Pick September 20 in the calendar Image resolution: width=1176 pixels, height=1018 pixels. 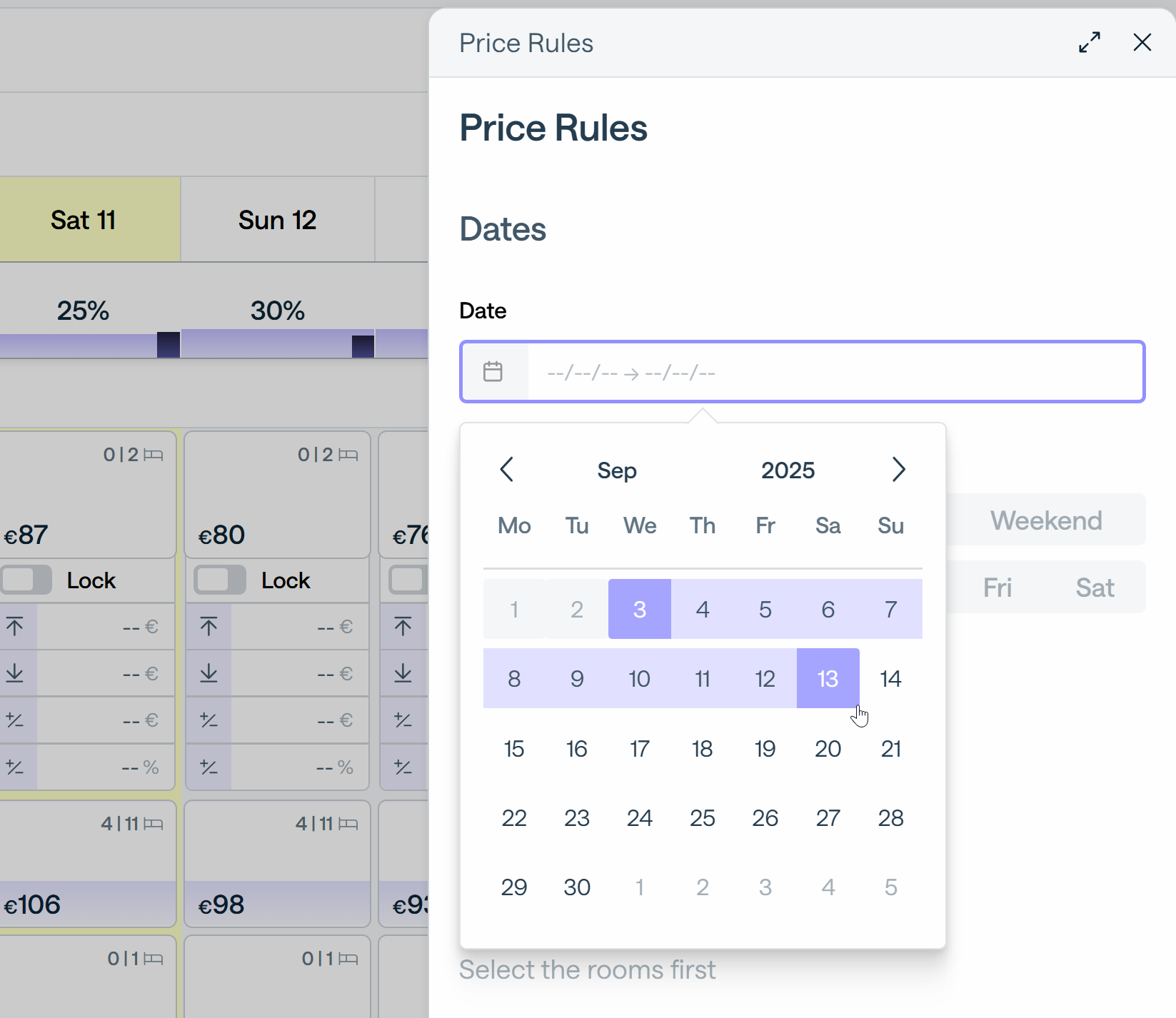coord(828,748)
